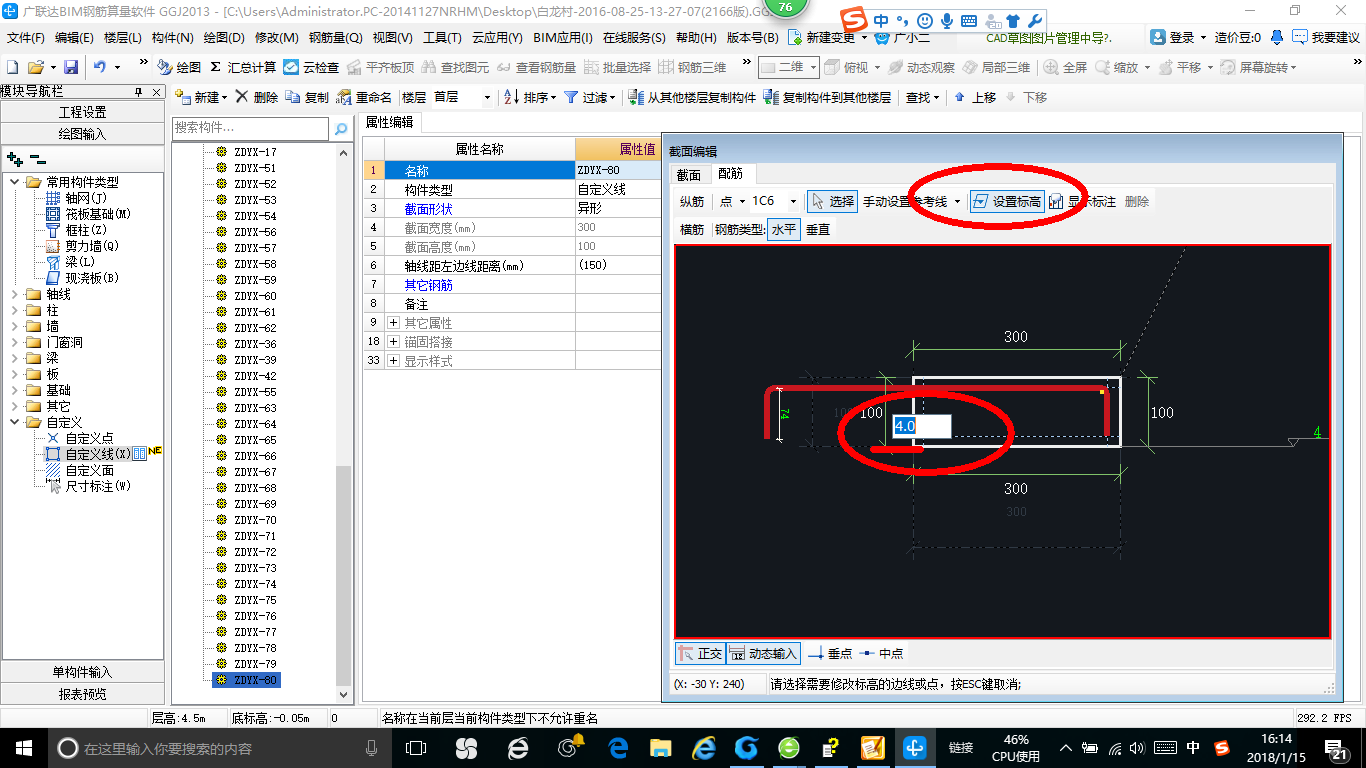Open 楼层 首层 floor dropdown
Screen dimensions: 1366x768
tap(487, 97)
